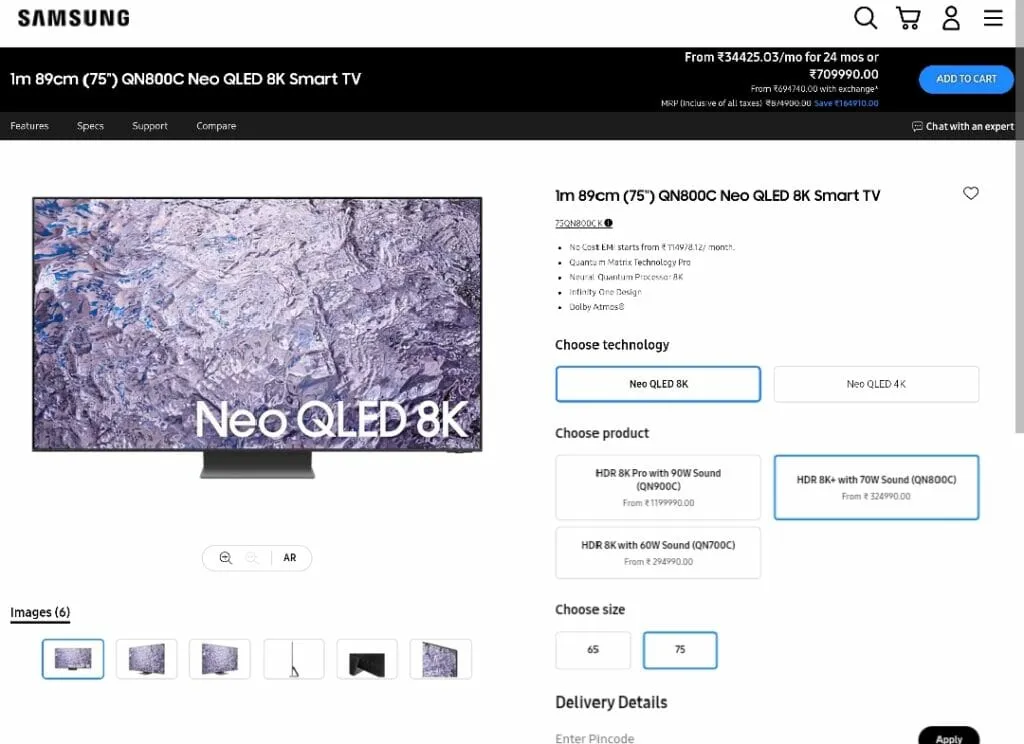
Task: Open the search icon in header
Action: [x=865, y=18]
